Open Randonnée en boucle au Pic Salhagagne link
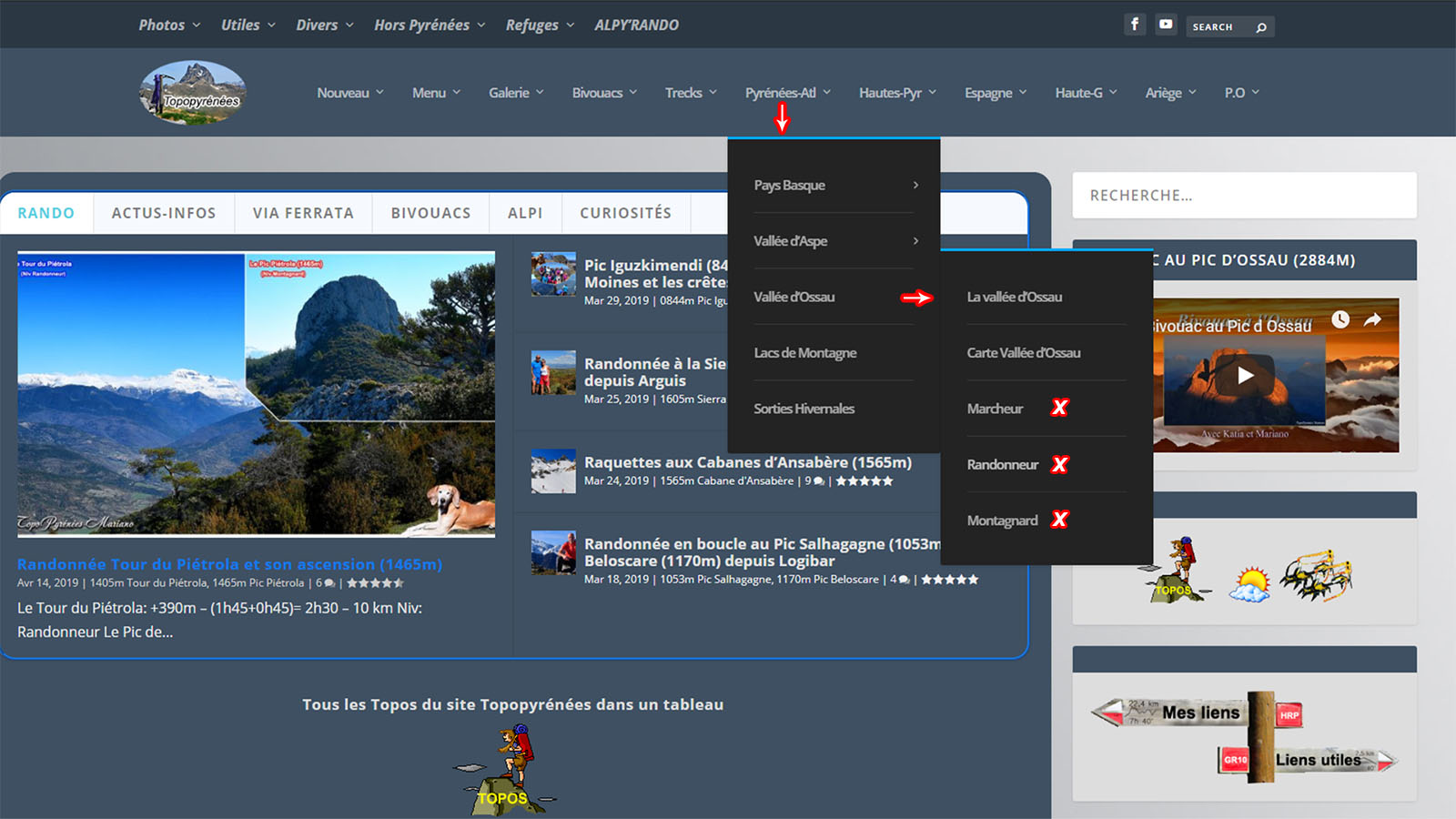This screenshot has height=819, width=1456. tap(763, 552)
